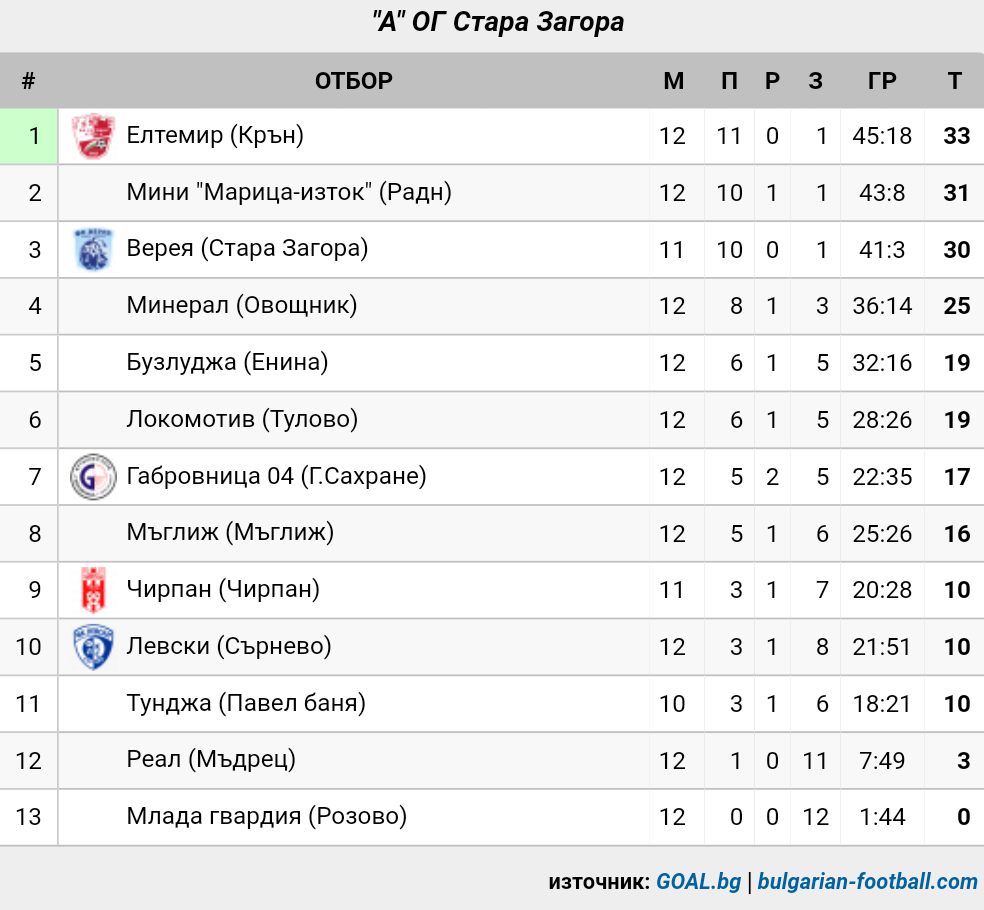Open Млада гвардия (Розово) team entry

tap(267, 816)
